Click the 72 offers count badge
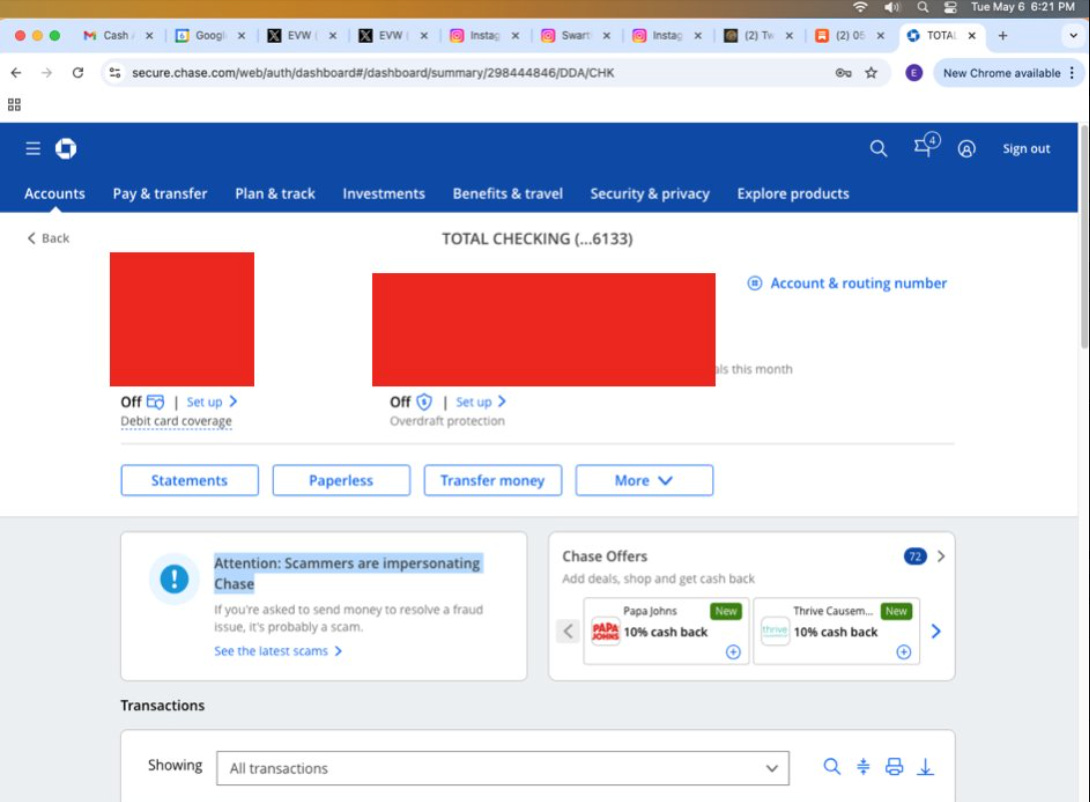 point(915,557)
